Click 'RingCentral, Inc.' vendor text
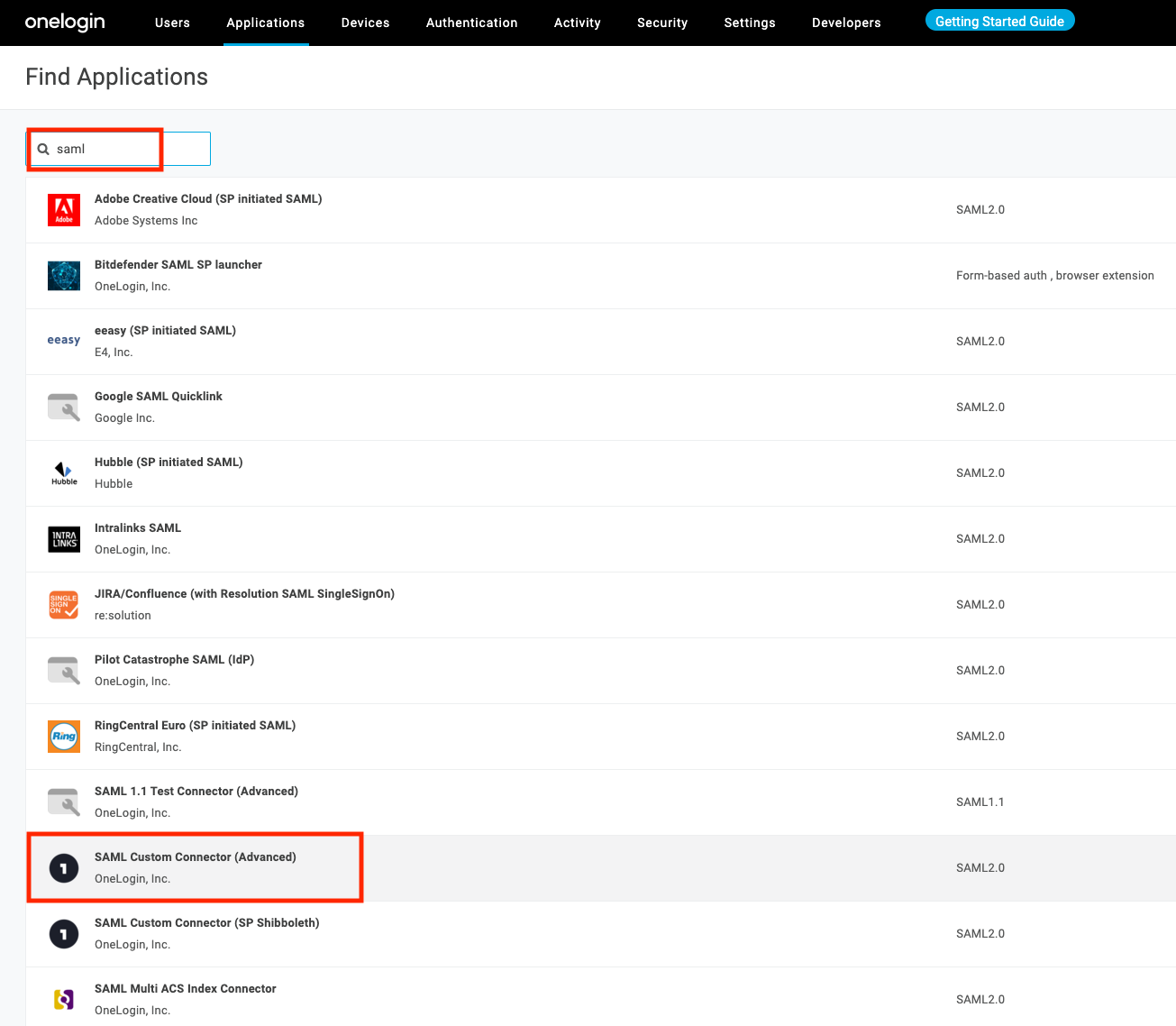 click(x=138, y=747)
